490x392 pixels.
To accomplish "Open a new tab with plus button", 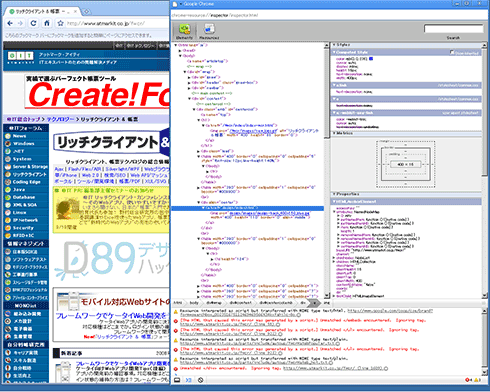I will coord(86,11).
